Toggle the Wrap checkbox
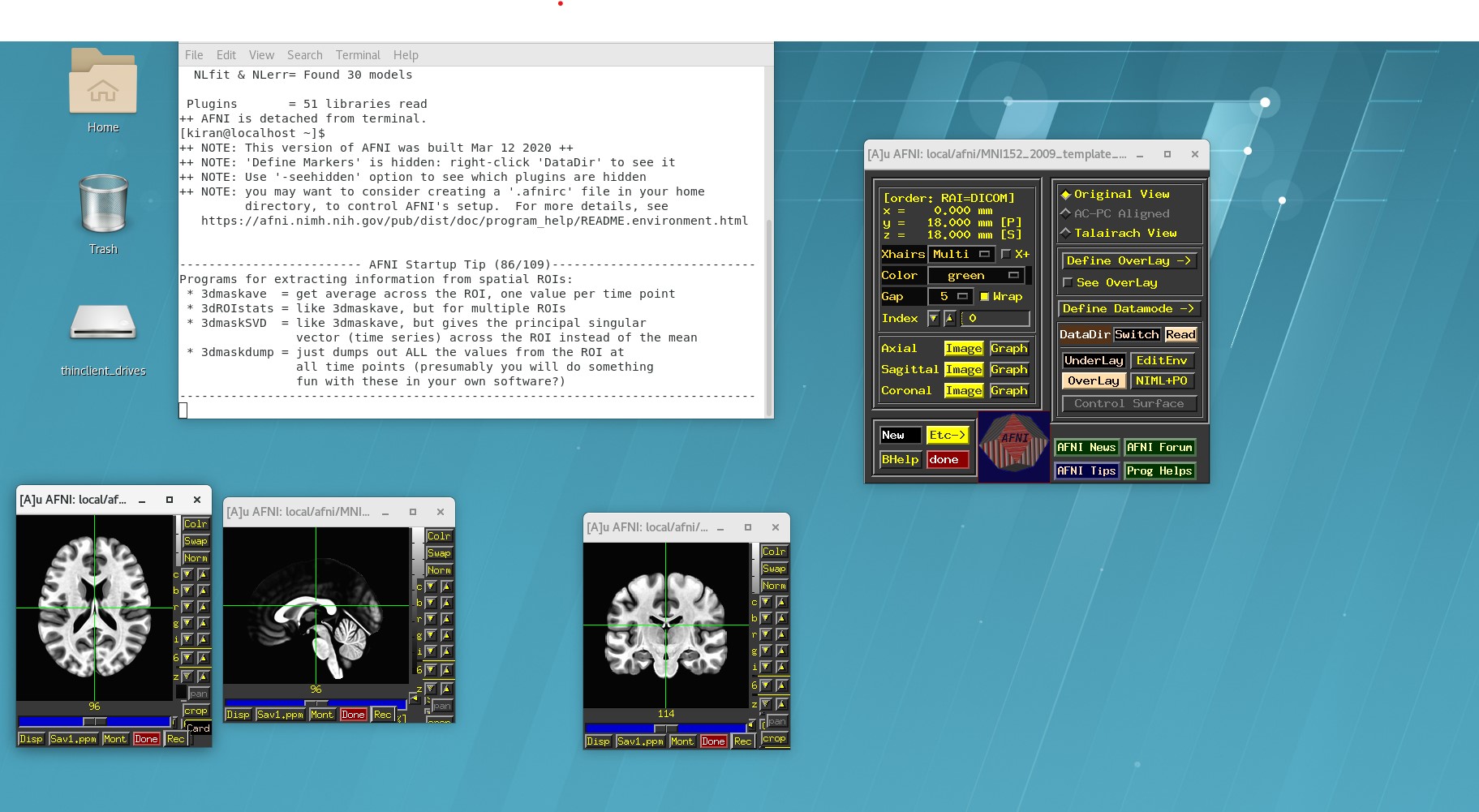This screenshot has height=812, width=1479. coord(1001,297)
